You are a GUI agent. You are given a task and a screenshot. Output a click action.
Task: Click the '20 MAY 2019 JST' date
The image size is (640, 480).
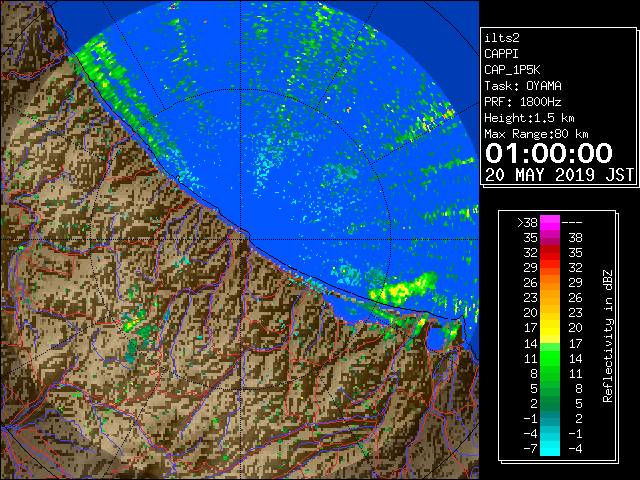[x=559, y=175]
